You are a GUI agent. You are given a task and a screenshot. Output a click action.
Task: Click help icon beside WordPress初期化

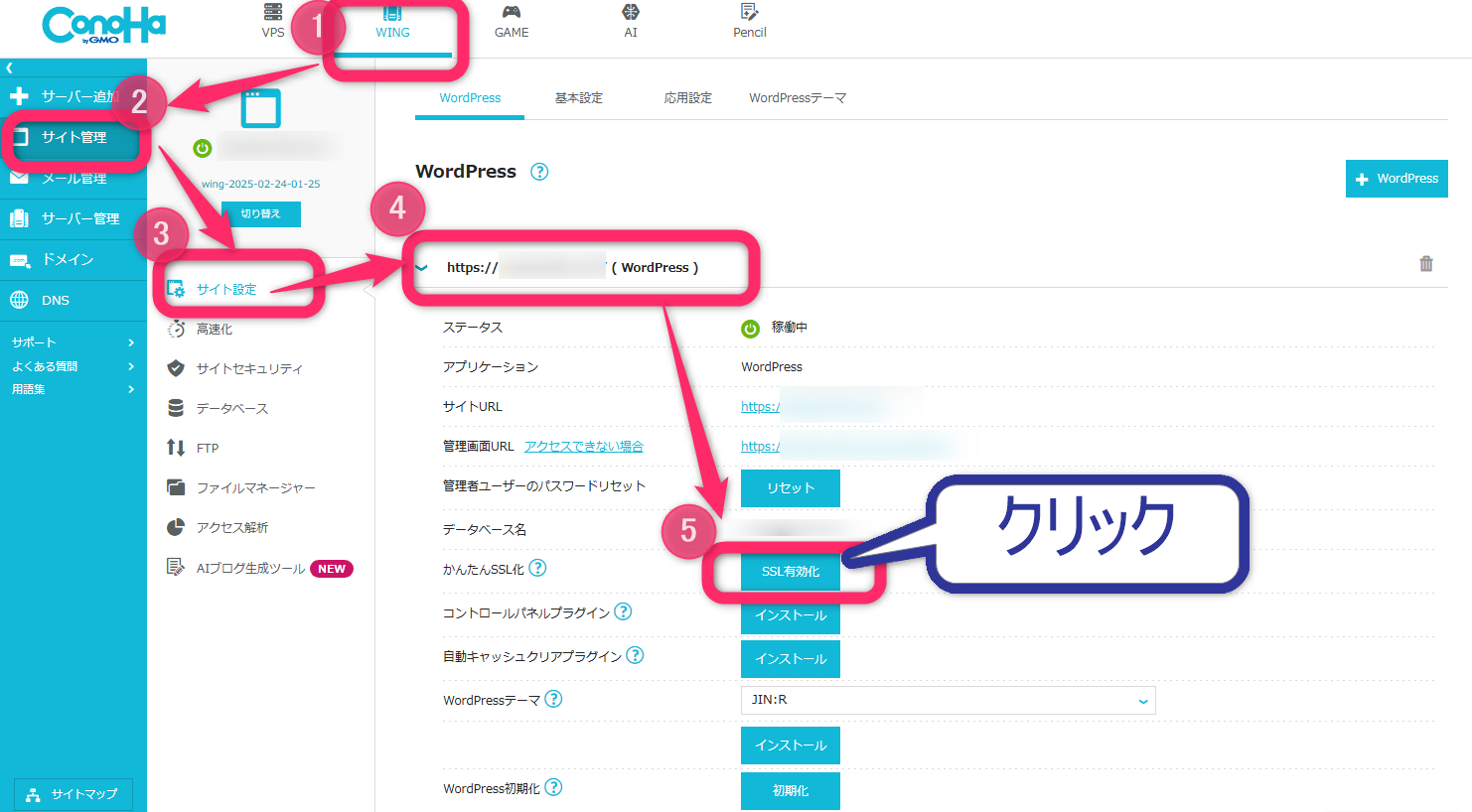coord(553,787)
